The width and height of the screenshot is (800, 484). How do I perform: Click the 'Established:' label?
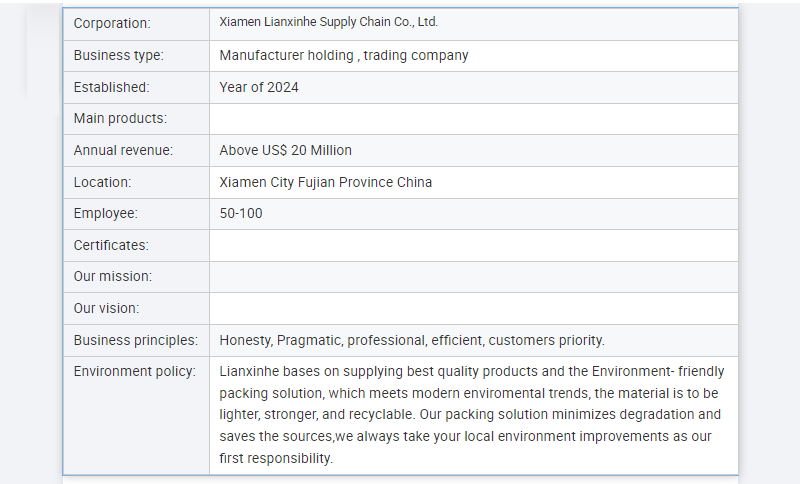pyautogui.click(x=111, y=87)
